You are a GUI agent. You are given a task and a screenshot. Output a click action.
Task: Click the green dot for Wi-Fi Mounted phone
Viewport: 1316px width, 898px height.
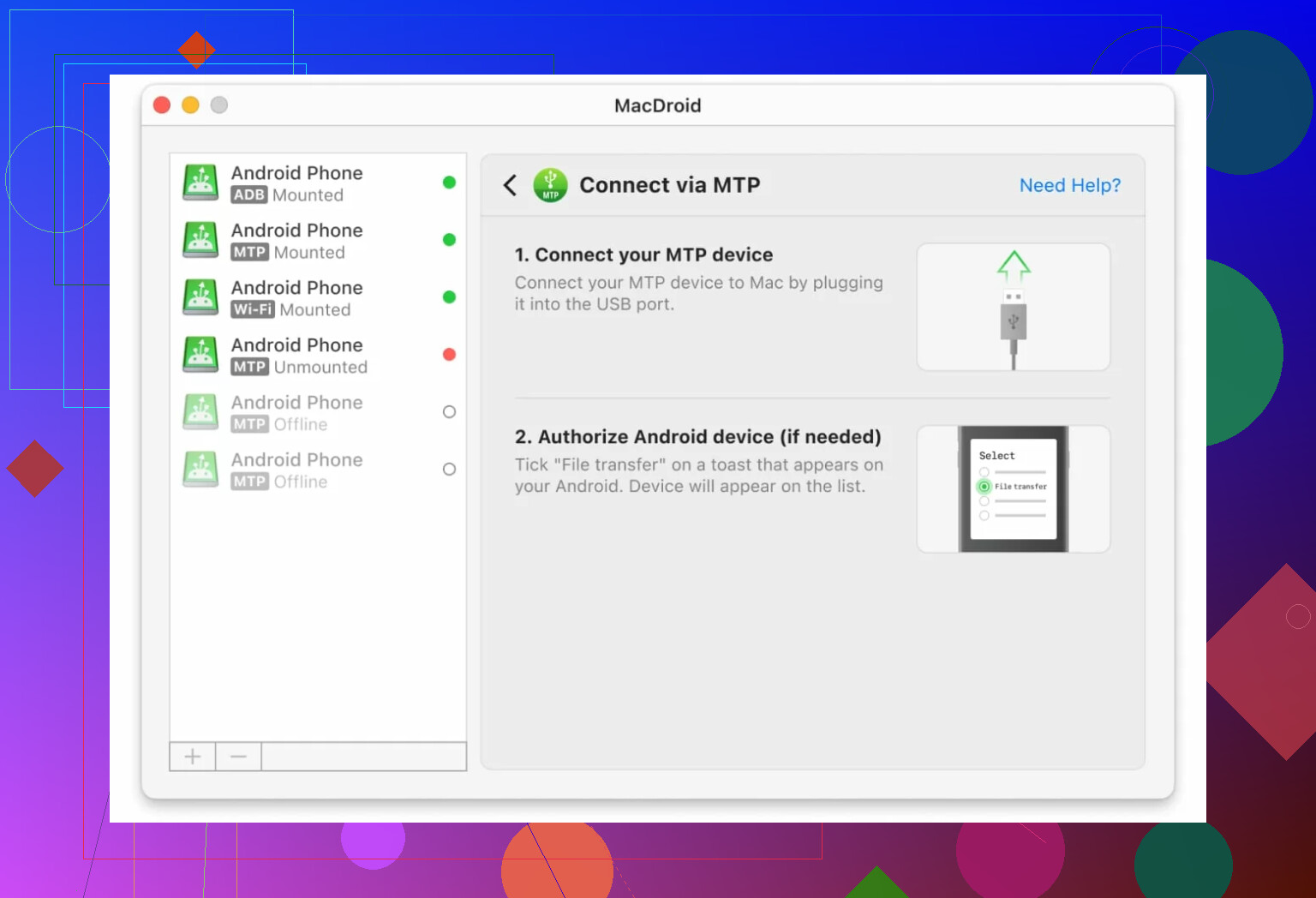(449, 296)
